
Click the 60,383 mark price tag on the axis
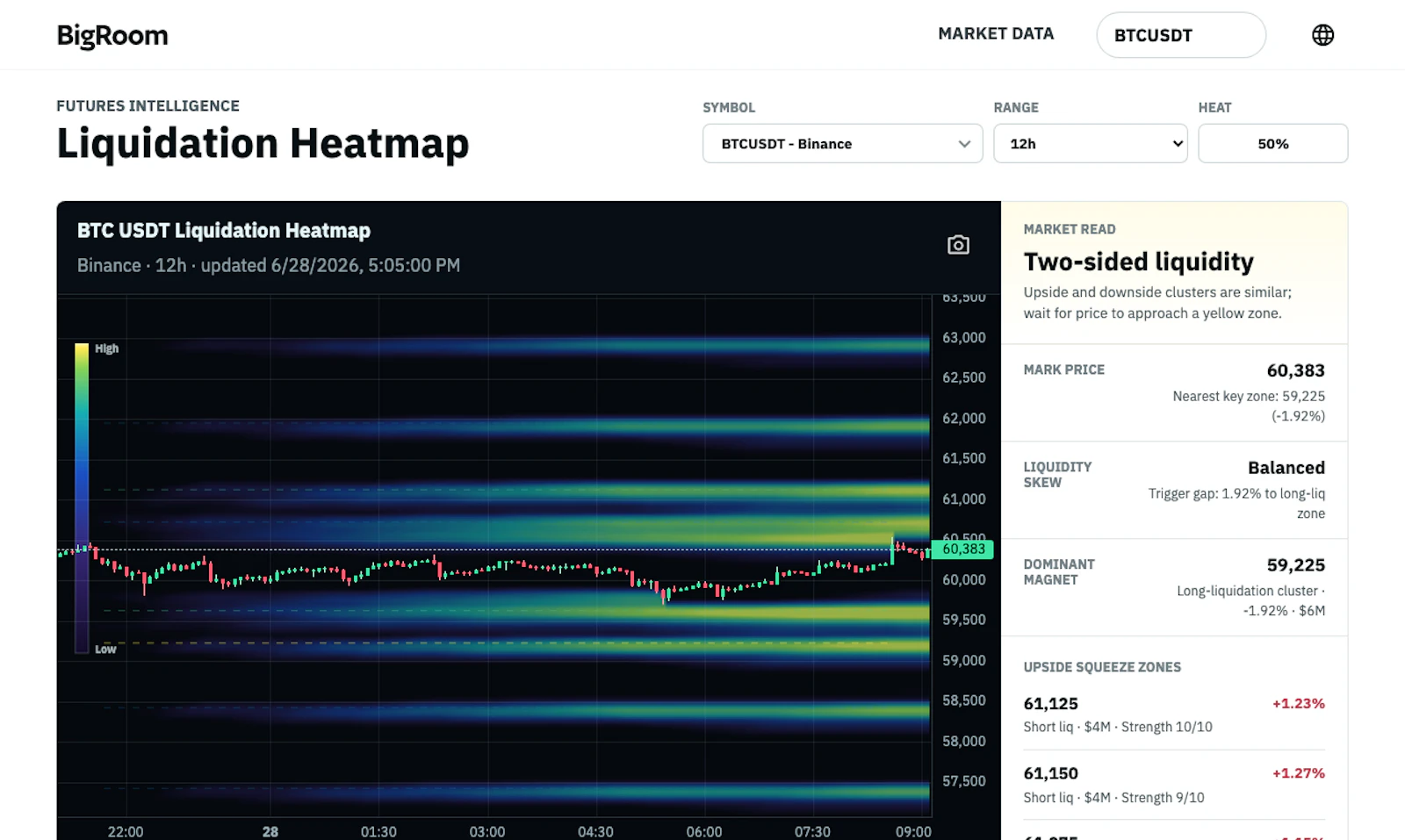[963, 549]
